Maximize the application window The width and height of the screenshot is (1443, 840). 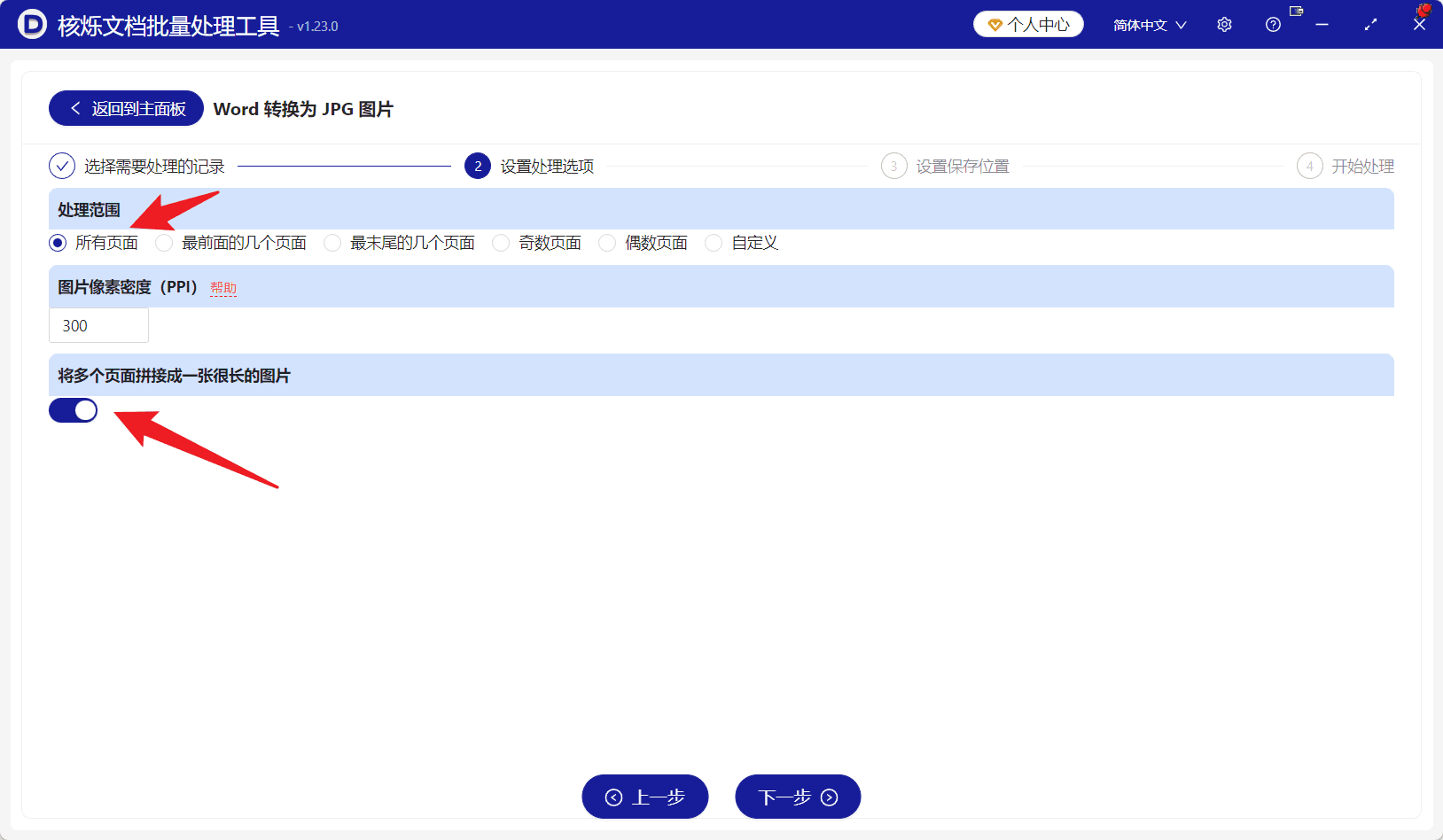1370,25
